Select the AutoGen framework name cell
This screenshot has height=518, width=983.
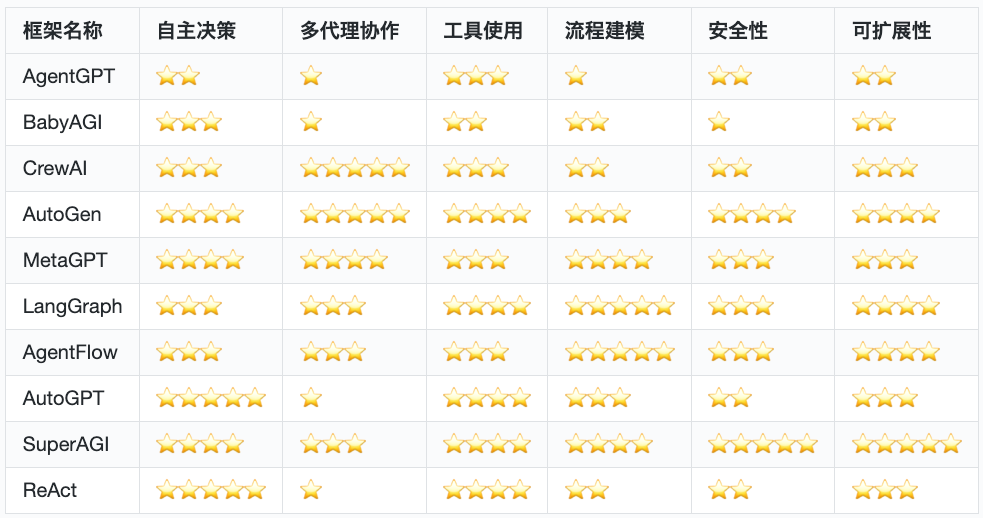tap(62, 214)
